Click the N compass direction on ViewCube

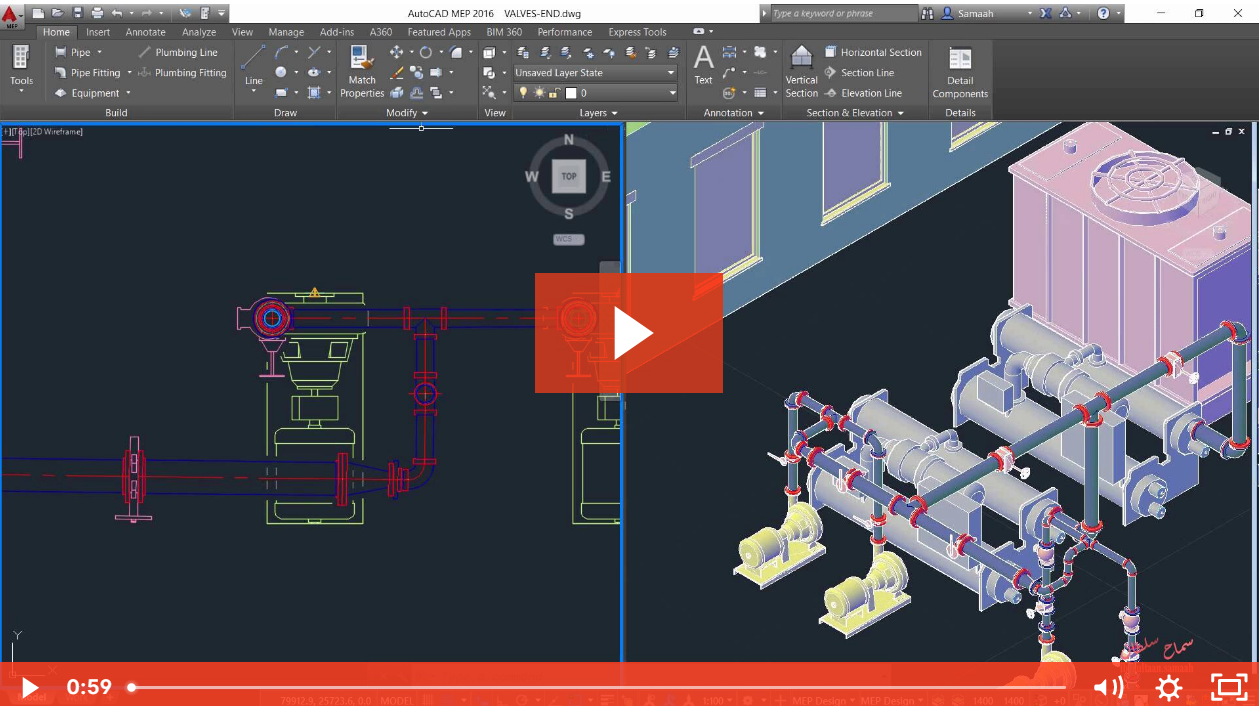569,140
